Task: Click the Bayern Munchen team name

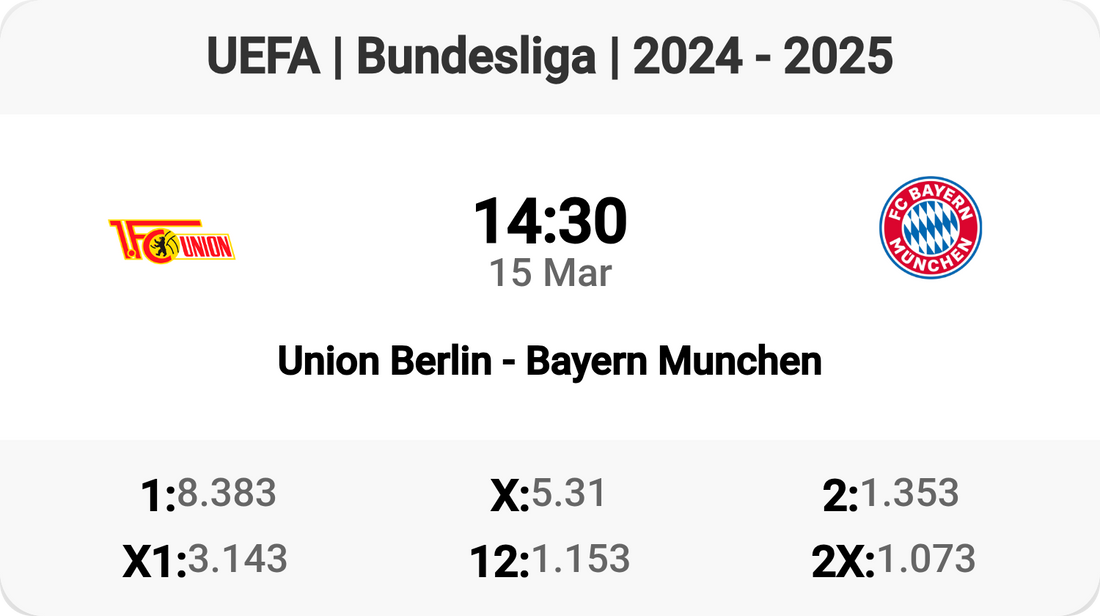Action: point(674,361)
